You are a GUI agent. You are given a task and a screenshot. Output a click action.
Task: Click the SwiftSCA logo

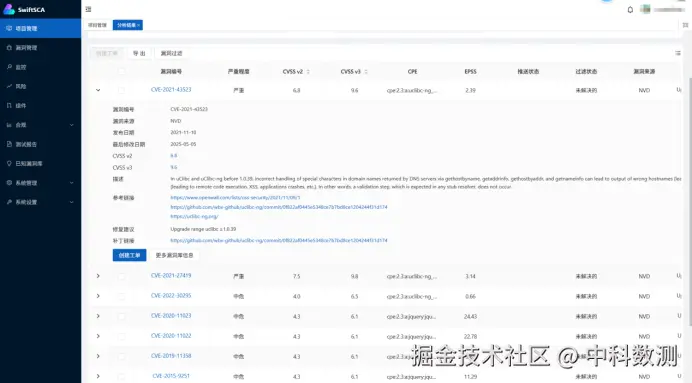(x=24, y=9)
